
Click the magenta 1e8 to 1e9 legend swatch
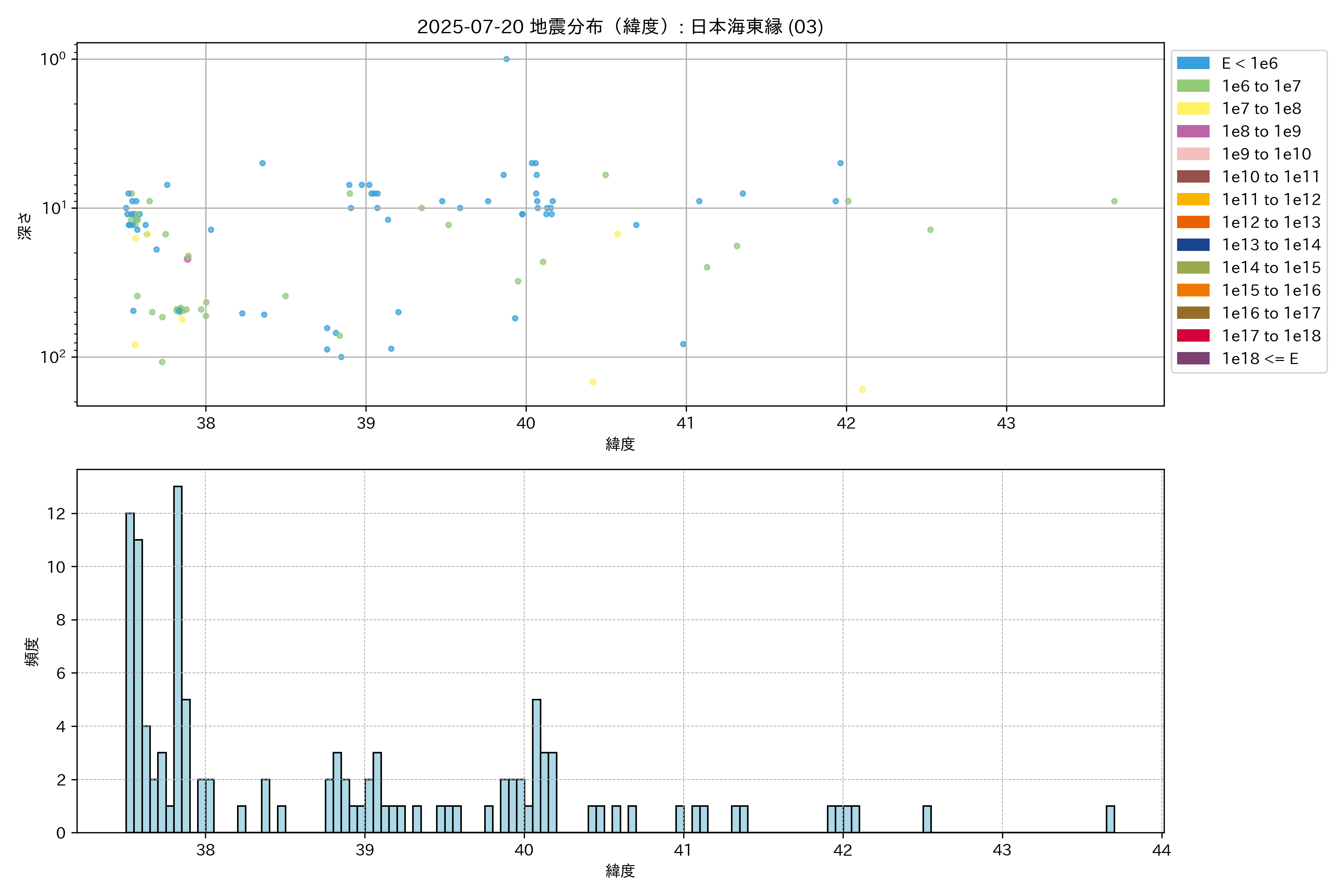point(1192,131)
